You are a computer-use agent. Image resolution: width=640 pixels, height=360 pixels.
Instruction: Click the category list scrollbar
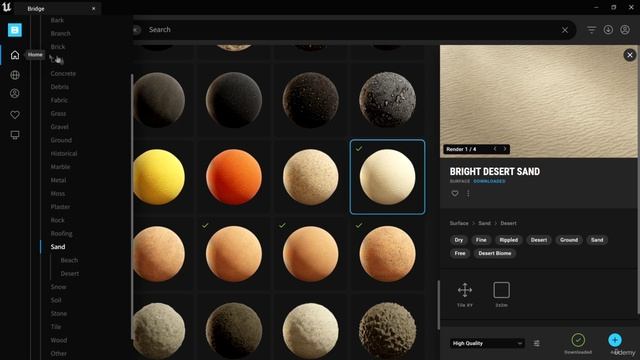pos(132,206)
